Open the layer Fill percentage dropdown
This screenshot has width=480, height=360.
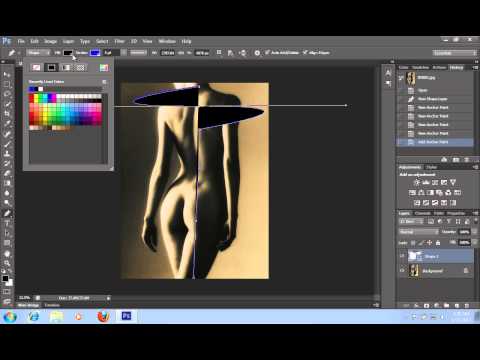(x=475, y=243)
